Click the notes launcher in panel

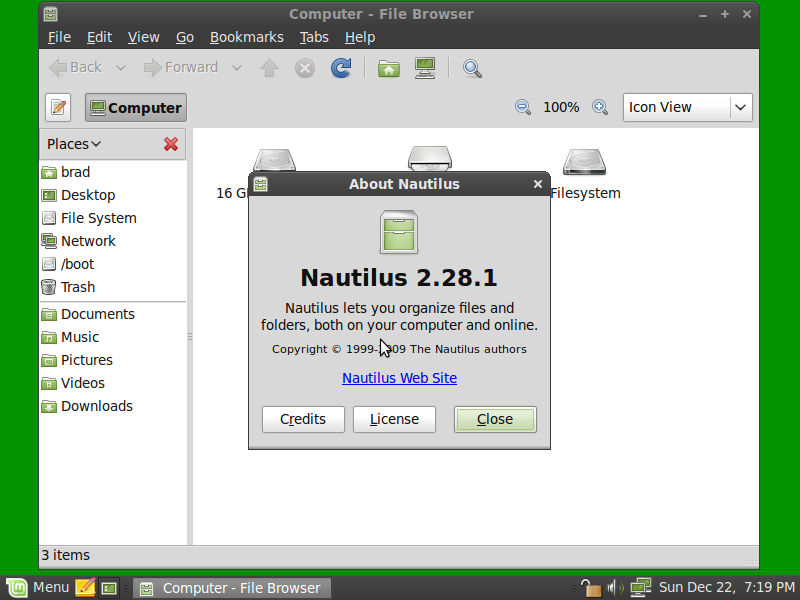(85, 588)
